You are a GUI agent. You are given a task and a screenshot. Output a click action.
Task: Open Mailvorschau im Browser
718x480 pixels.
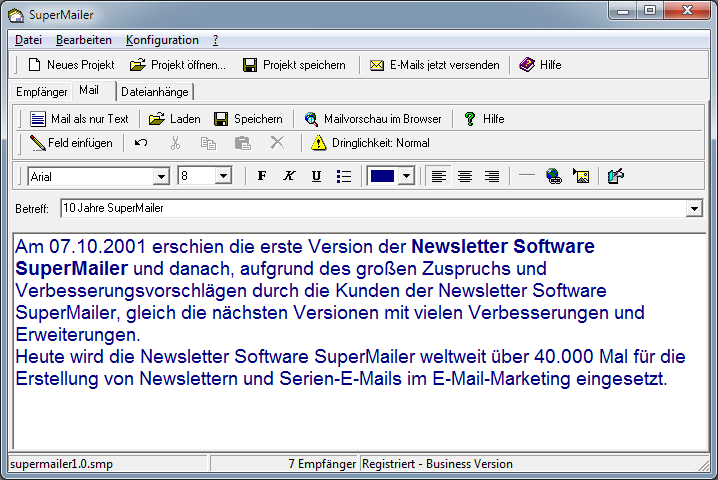tap(373, 119)
